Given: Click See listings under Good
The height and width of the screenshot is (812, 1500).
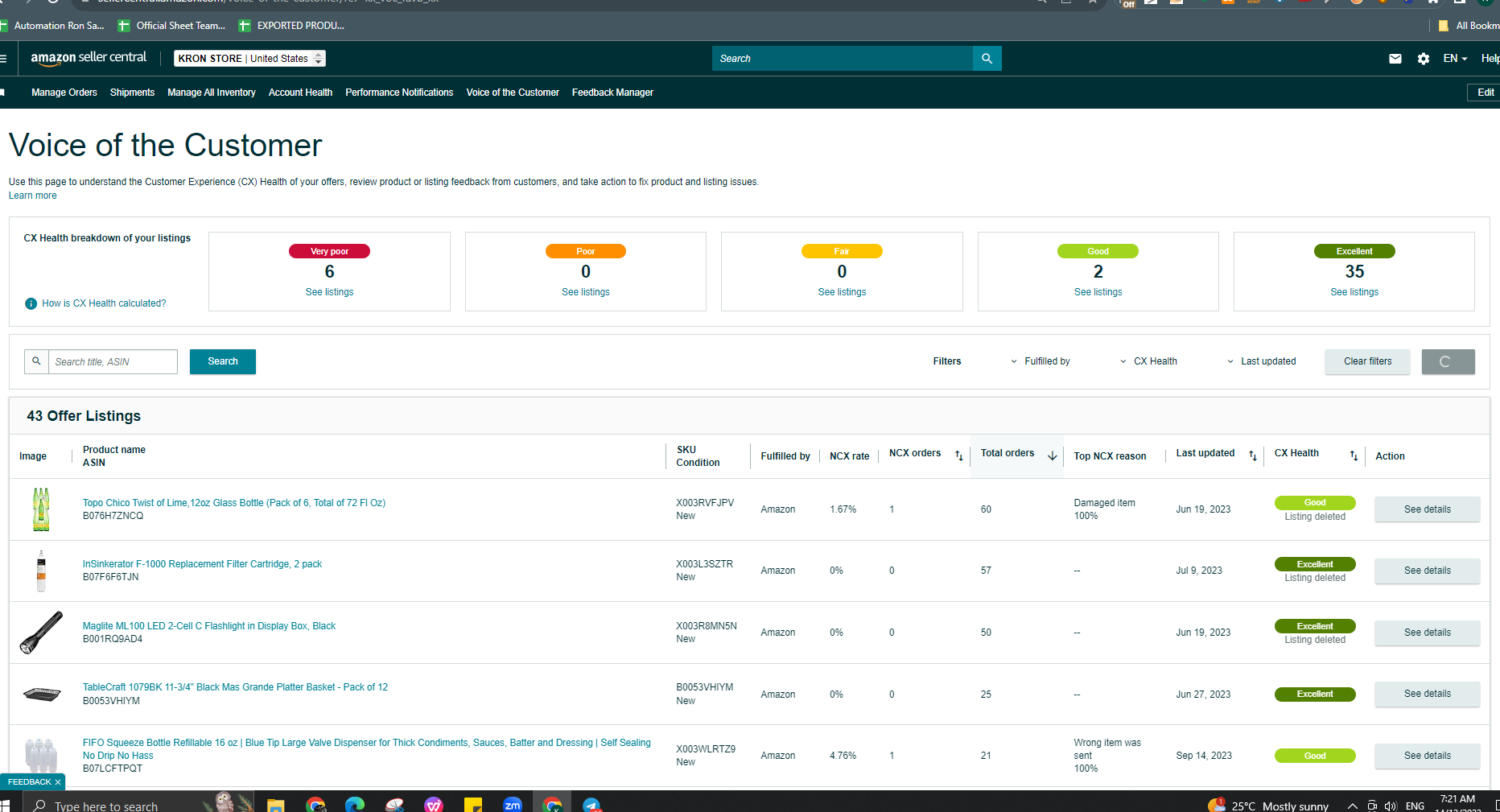Looking at the screenshot, I should click(1098, 292).
